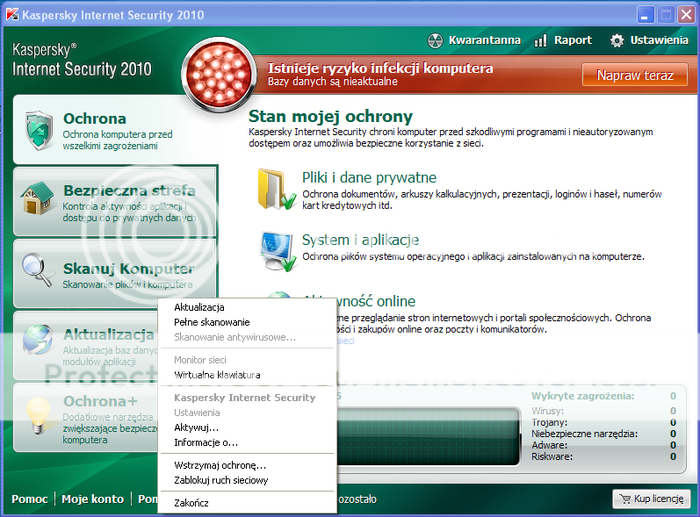The height and width of the screenshot is (517, 700).
Task: Choose Zakończ in context menu
Action: 247,503
